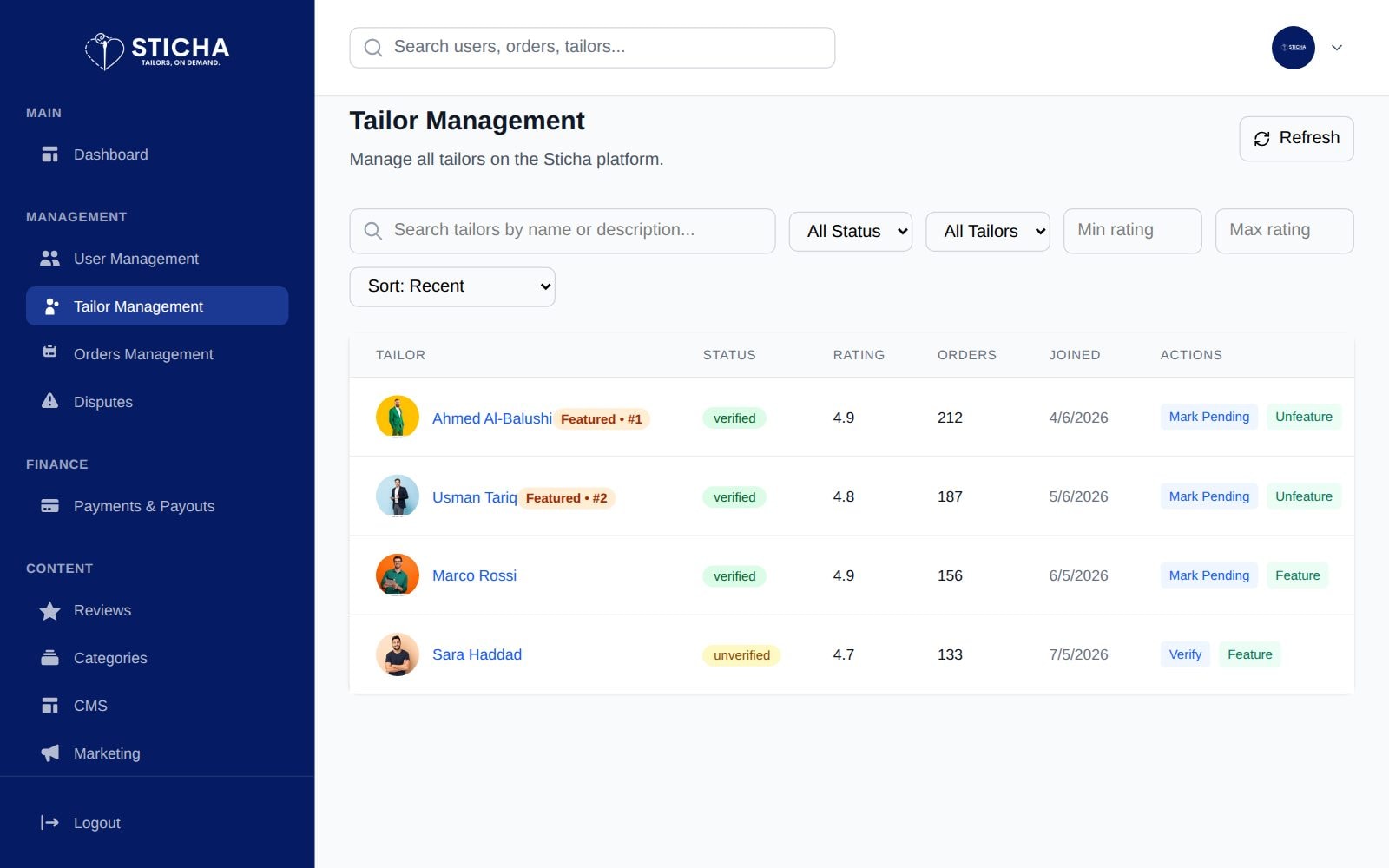1389x868 pixels.
Task: Click the unverified status badge
Action: coord(741,655)
